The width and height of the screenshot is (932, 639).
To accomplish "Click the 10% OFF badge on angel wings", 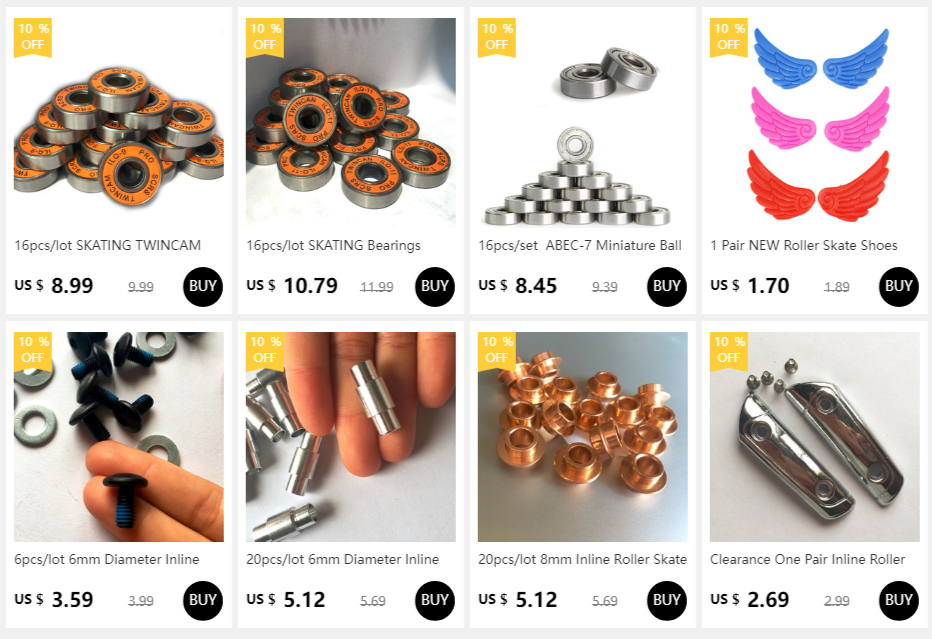I will [x=729, y=37].
